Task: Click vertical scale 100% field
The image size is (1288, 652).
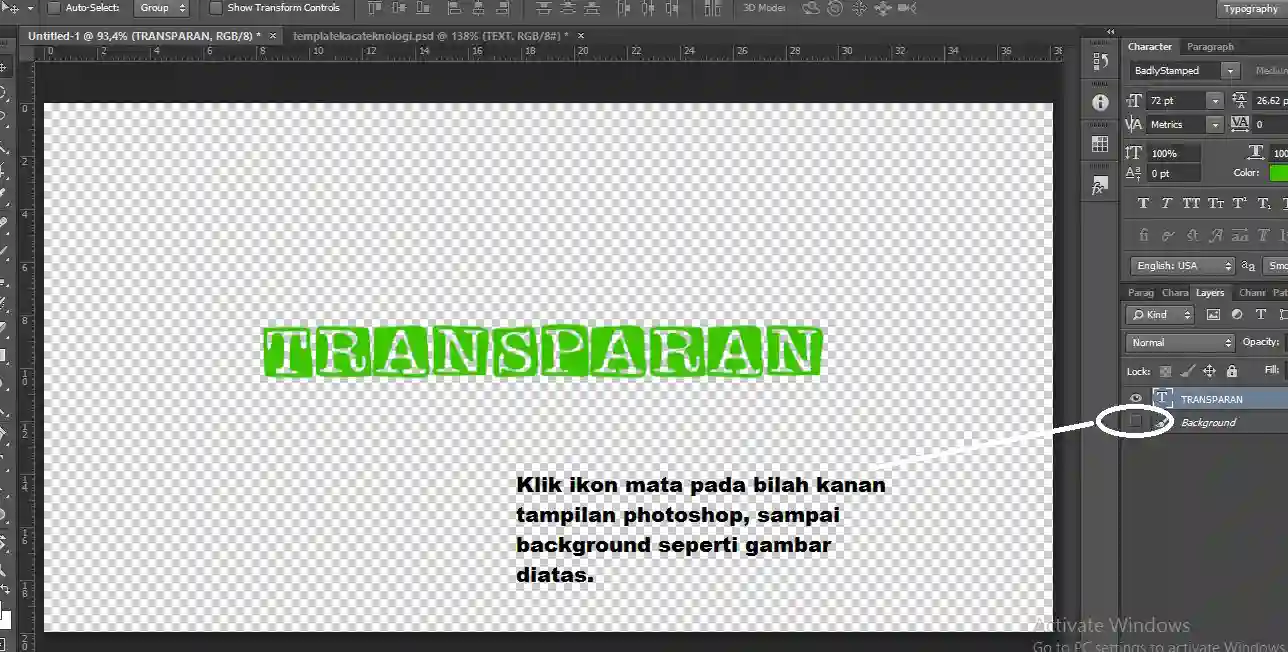Action: coord(1173,154)
